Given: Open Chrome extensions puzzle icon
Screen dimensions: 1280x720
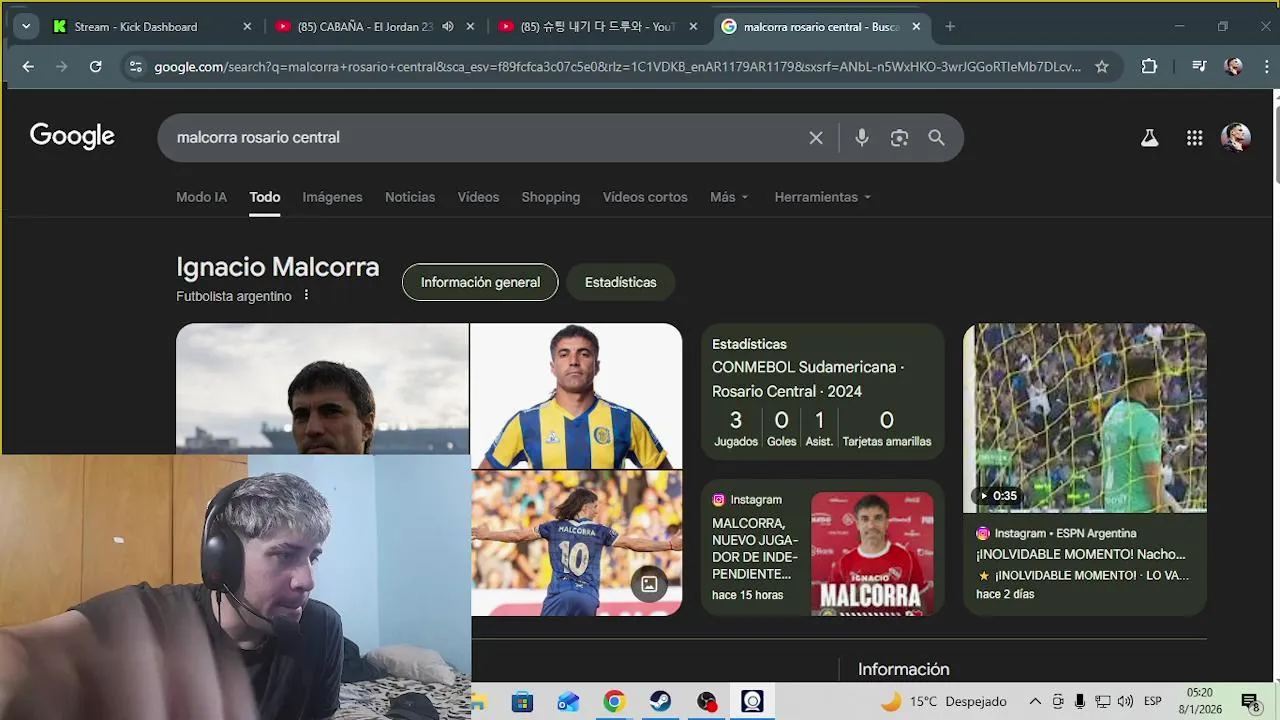Looking at the screenshot, I should coord(1149,67).
